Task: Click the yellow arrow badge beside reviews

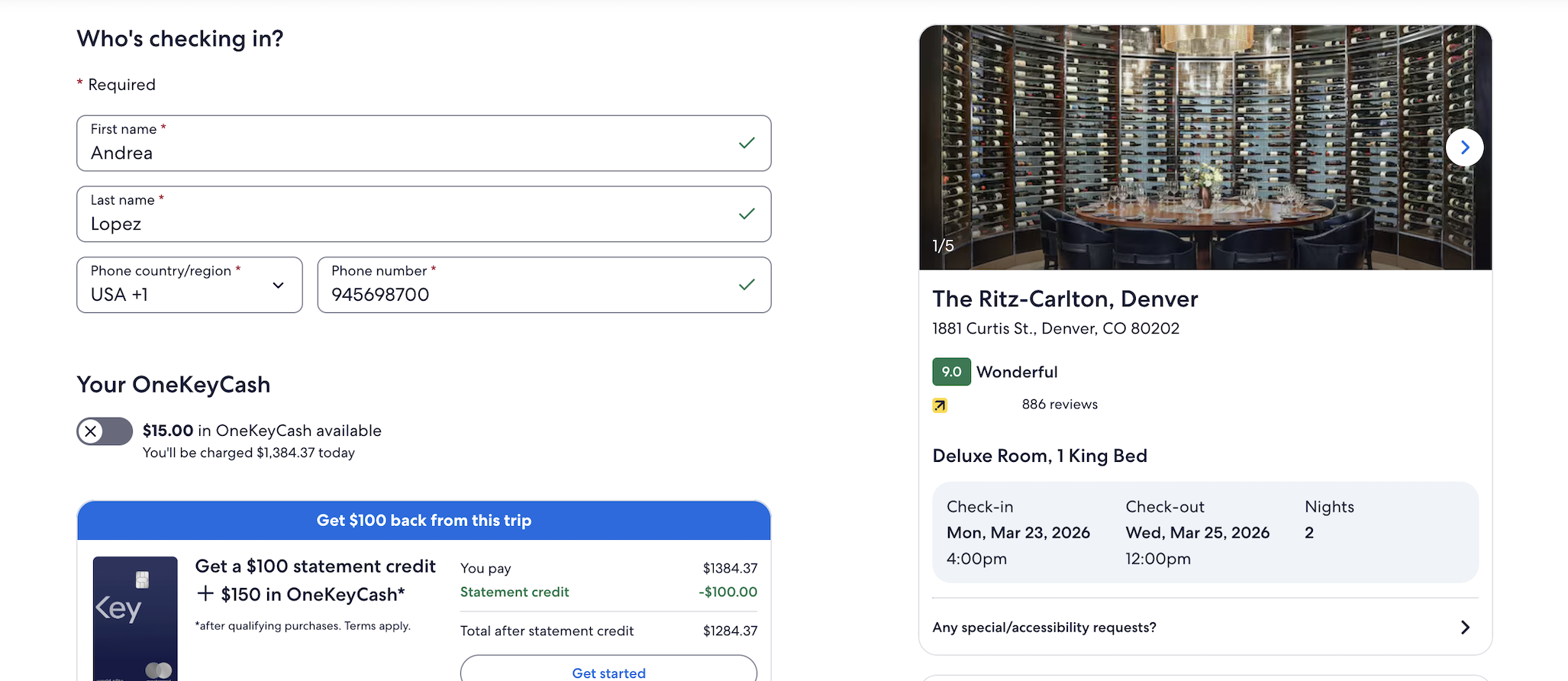Action: pos(940,405)
